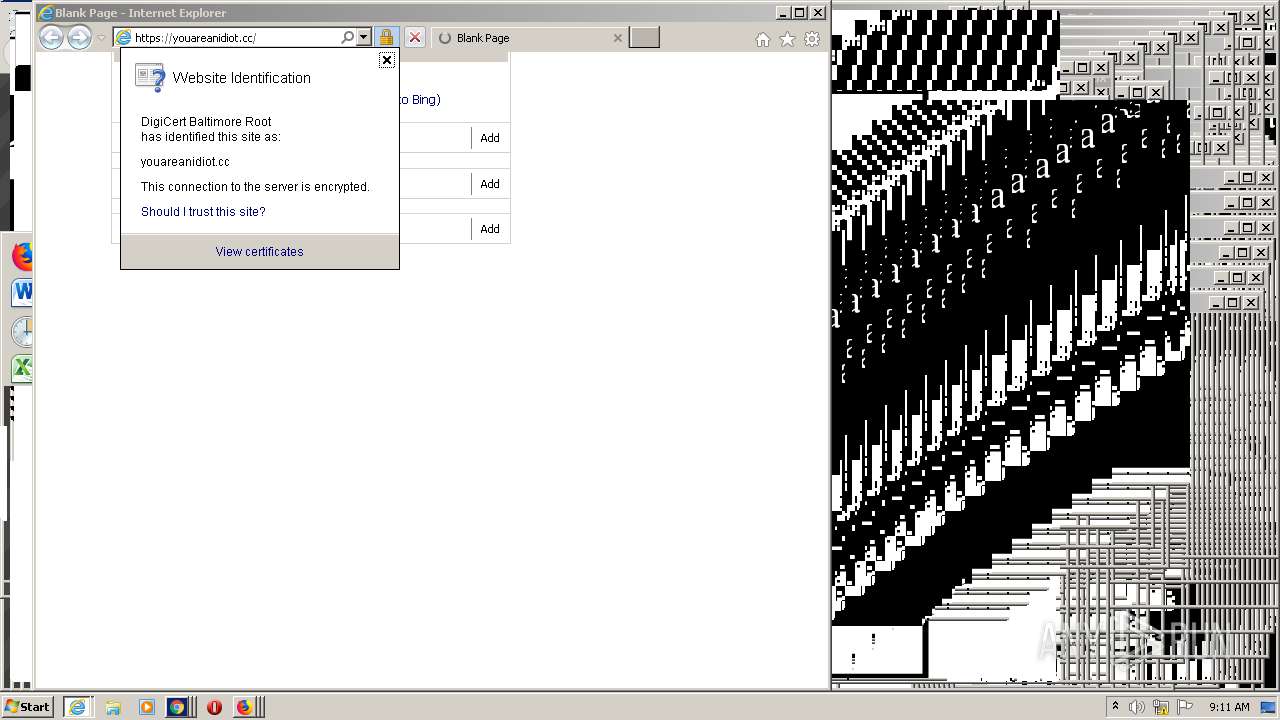The height and width of the screenshot is (720, 1280).
Task: Open the Word desktop shortcut
Action: (21, 293)
